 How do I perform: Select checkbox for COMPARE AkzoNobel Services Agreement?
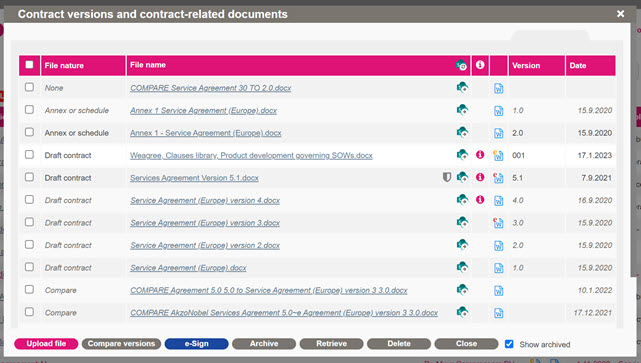pos(29,312)
